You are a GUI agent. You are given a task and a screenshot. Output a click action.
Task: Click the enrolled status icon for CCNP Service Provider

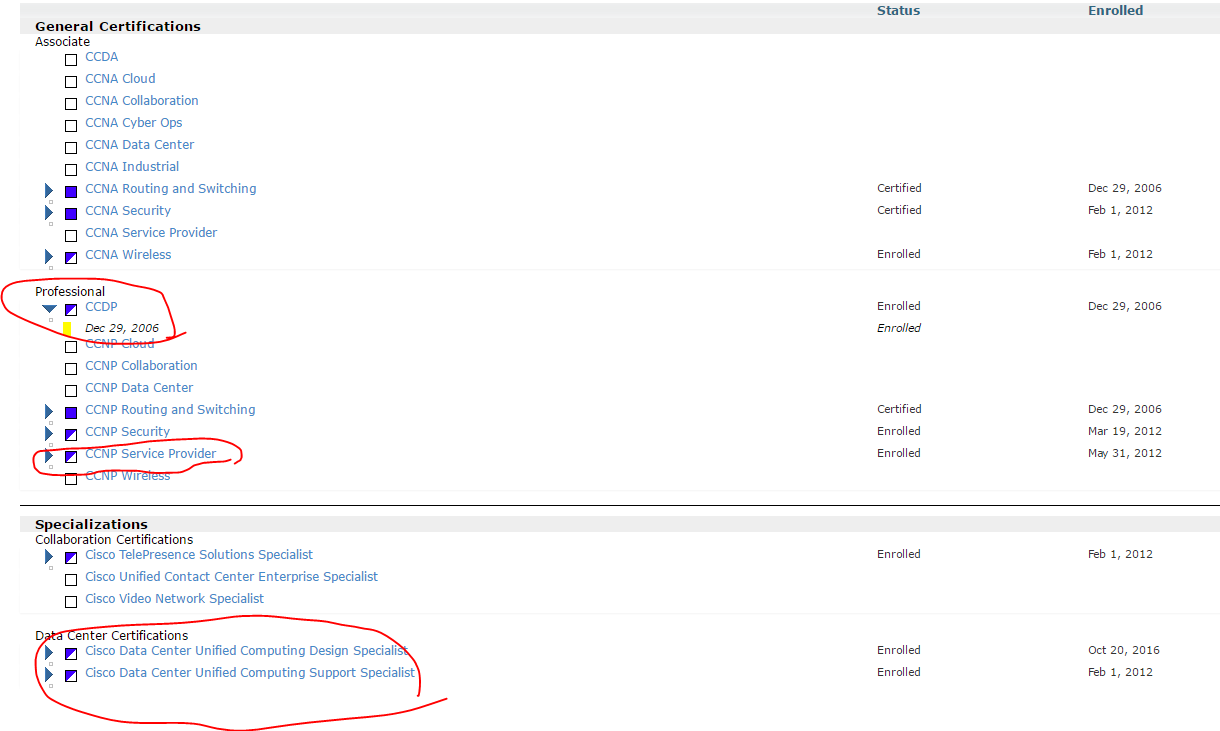71,457
